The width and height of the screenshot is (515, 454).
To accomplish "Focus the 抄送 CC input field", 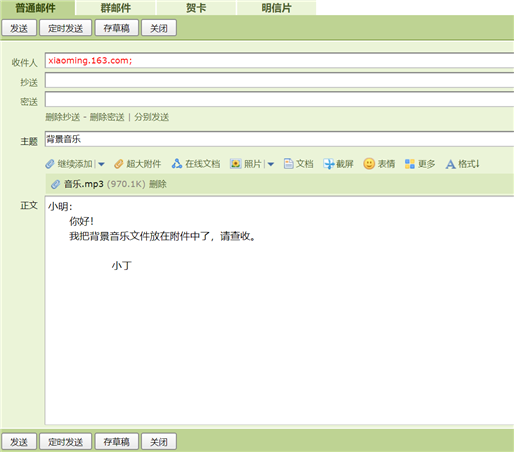I will coord(279,80).
